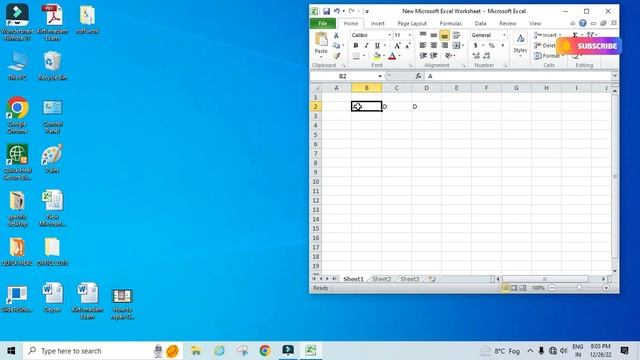
Task: Increase cell indent
Action: (434, 56)
